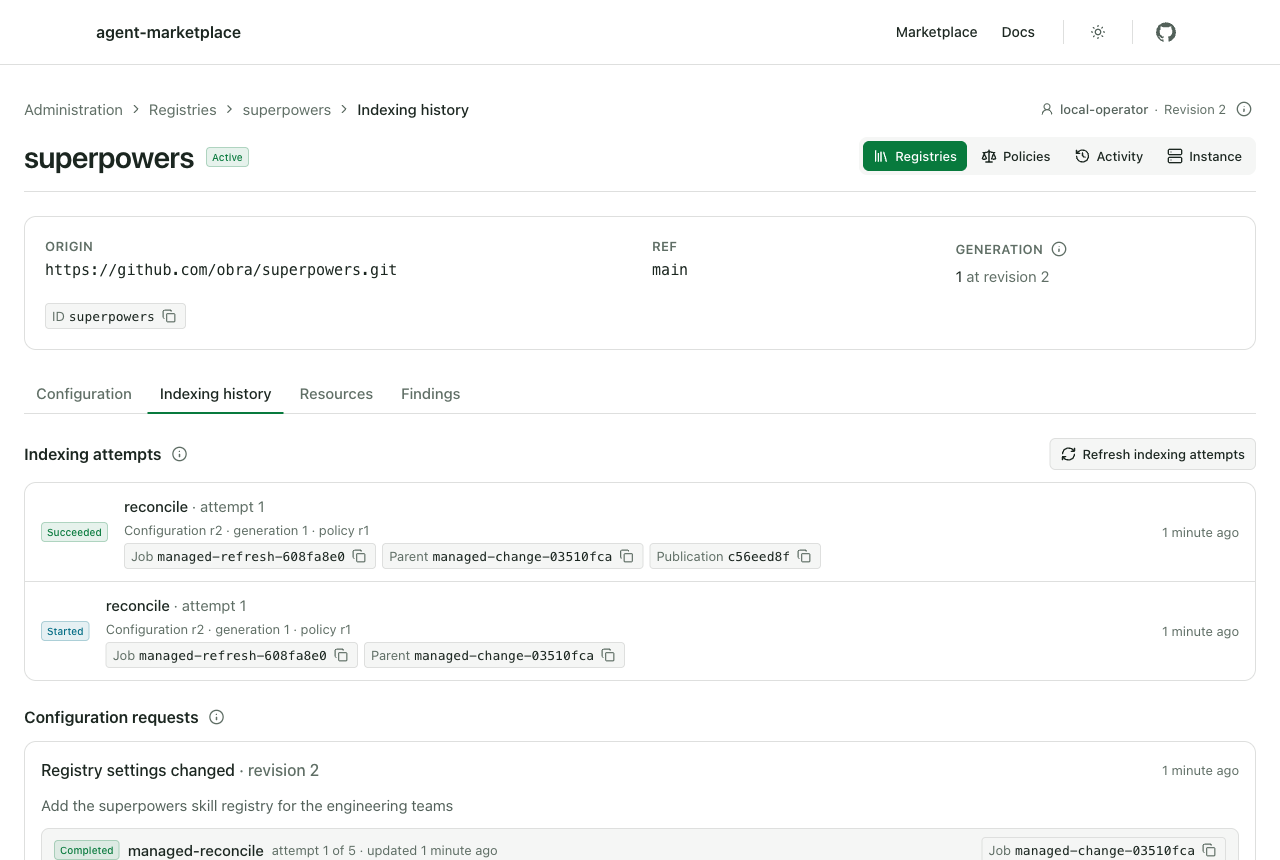Open the Policies section
The height and width of the screenshot is (860, 1280).
coord(1016,156)
